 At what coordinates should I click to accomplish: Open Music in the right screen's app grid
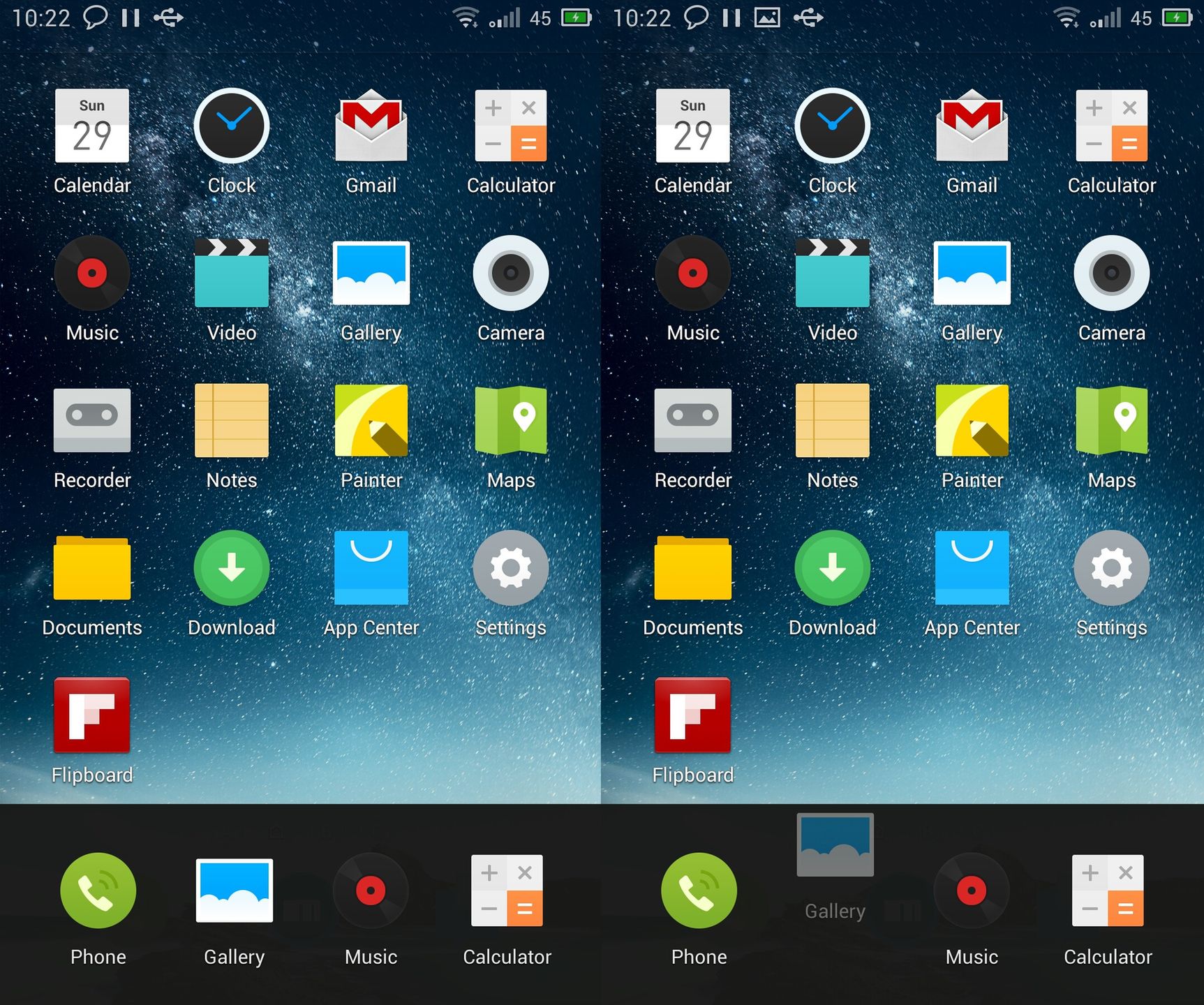click(693, 273)
